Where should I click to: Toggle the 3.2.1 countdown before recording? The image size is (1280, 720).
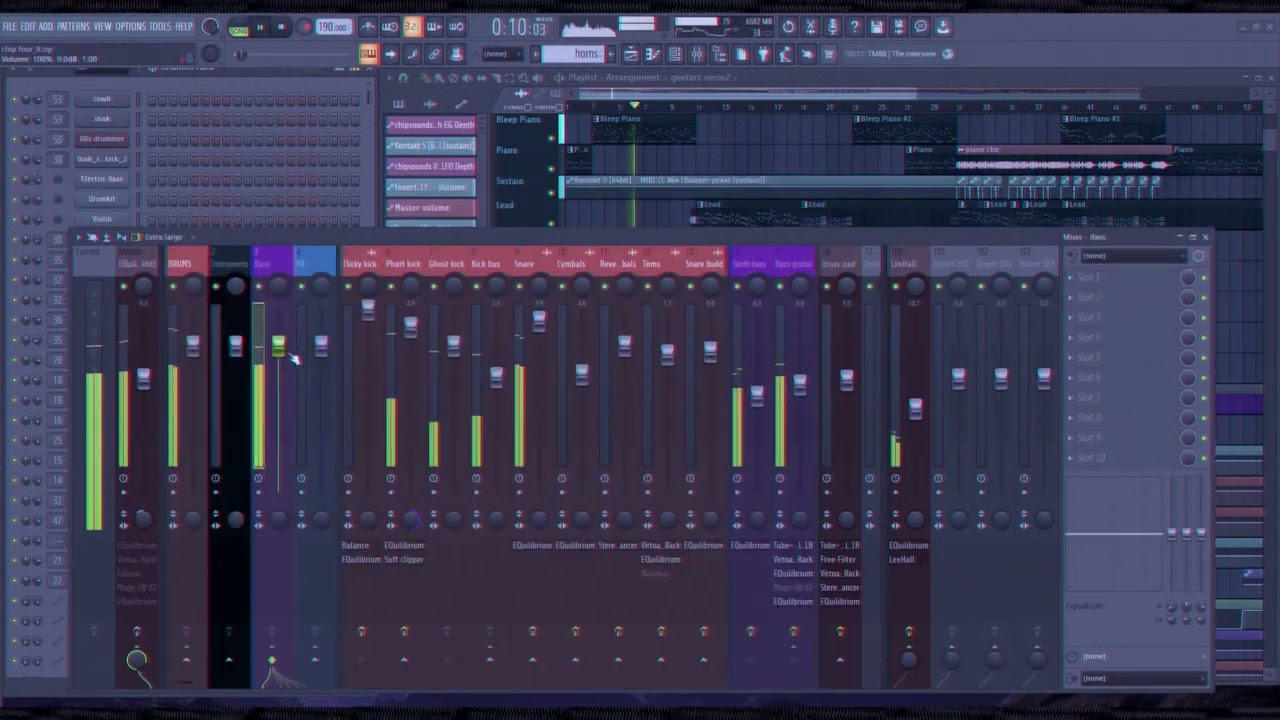(412, 27)
